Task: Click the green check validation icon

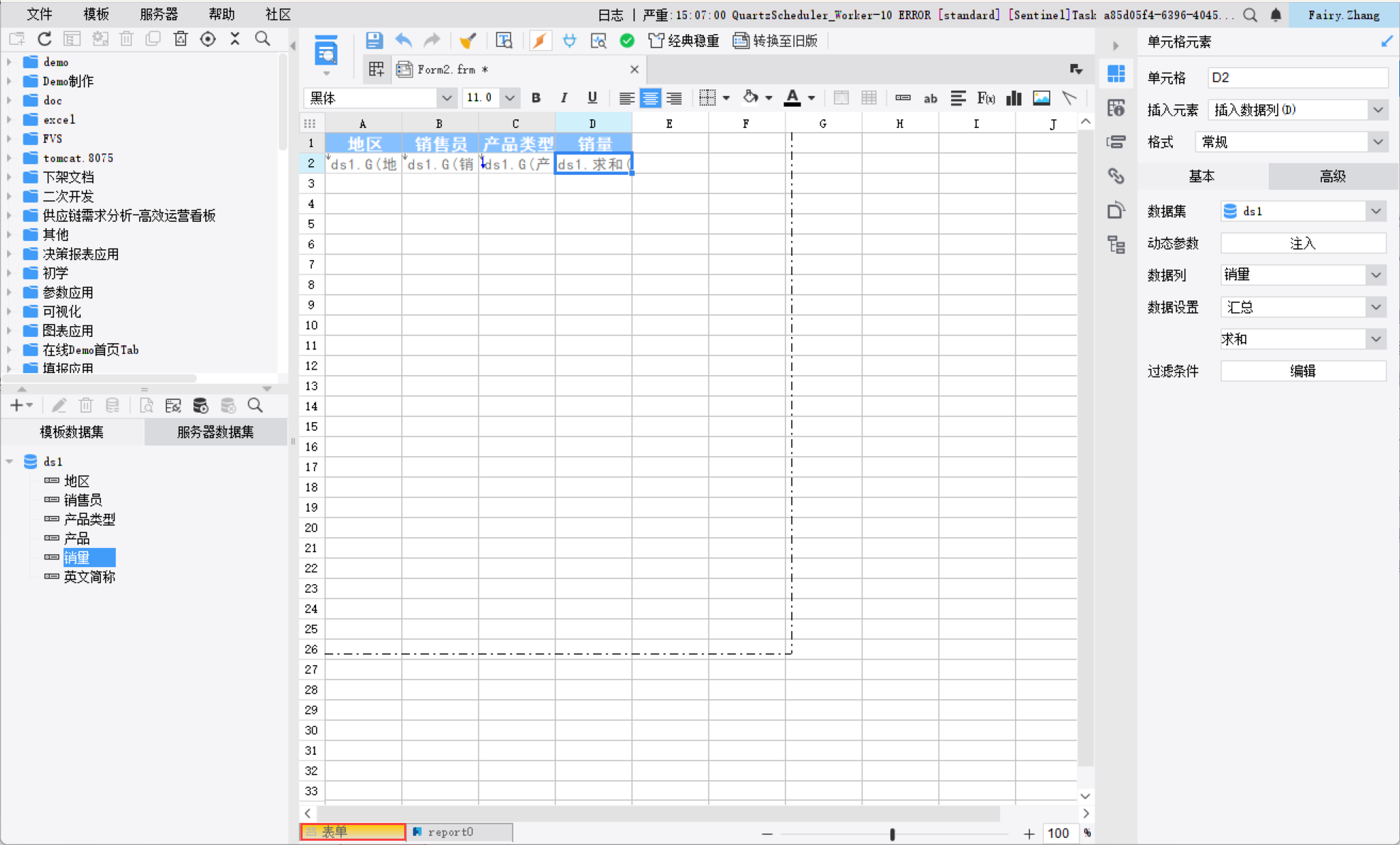Action: tap(626, 41)
